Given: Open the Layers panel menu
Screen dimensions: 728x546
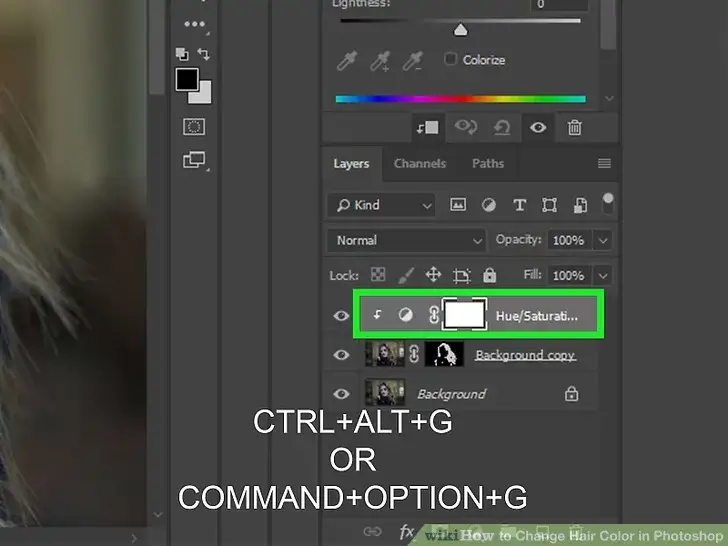Looking at the screenshot, I should 604,163.
